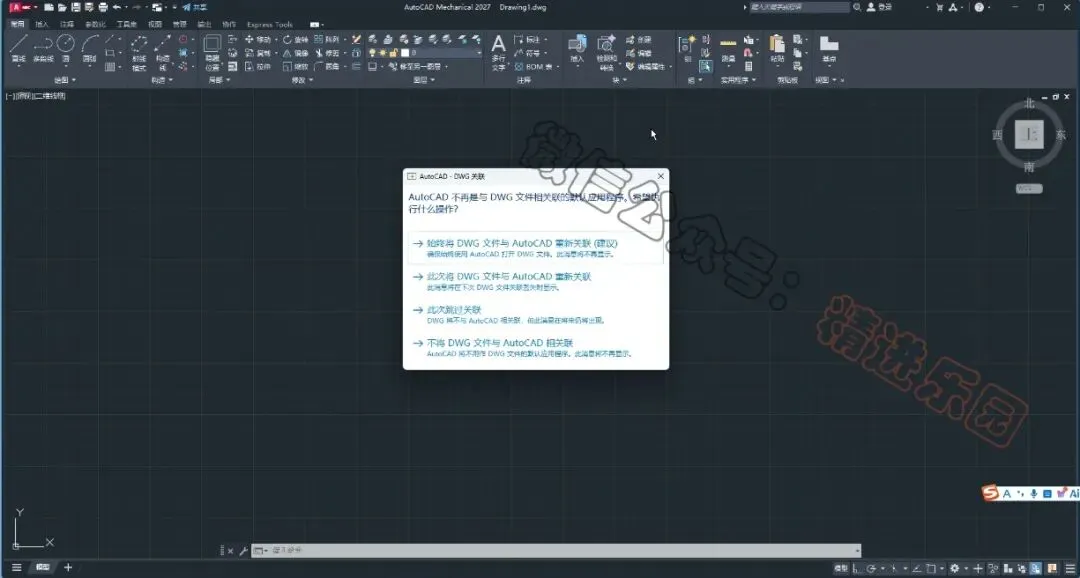The height and width of the screenshot is (578, 1080).
Task: Add a new layout tab with plus button
Action: pos(68,568)
